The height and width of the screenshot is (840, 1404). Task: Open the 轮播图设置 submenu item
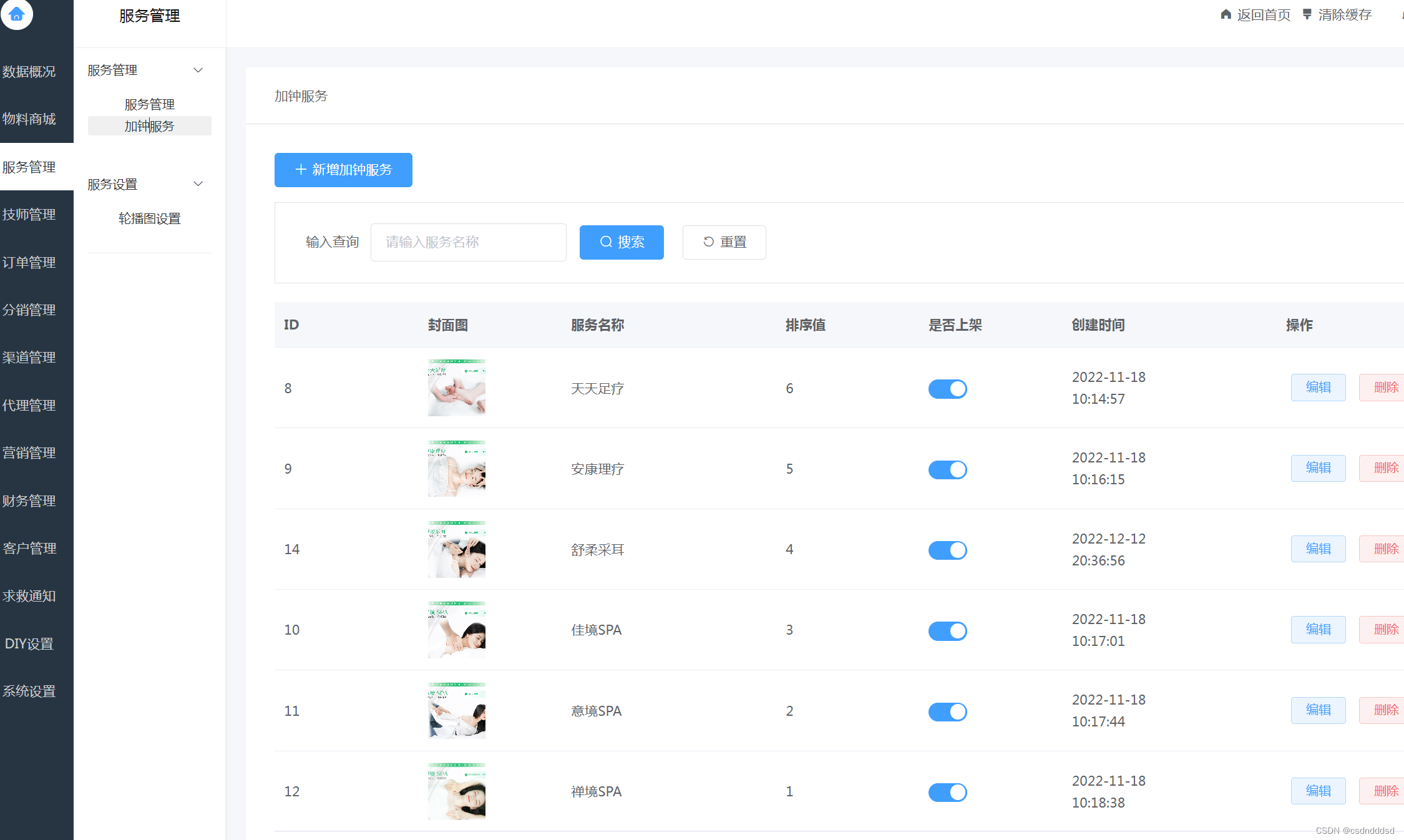pos(149,218)
